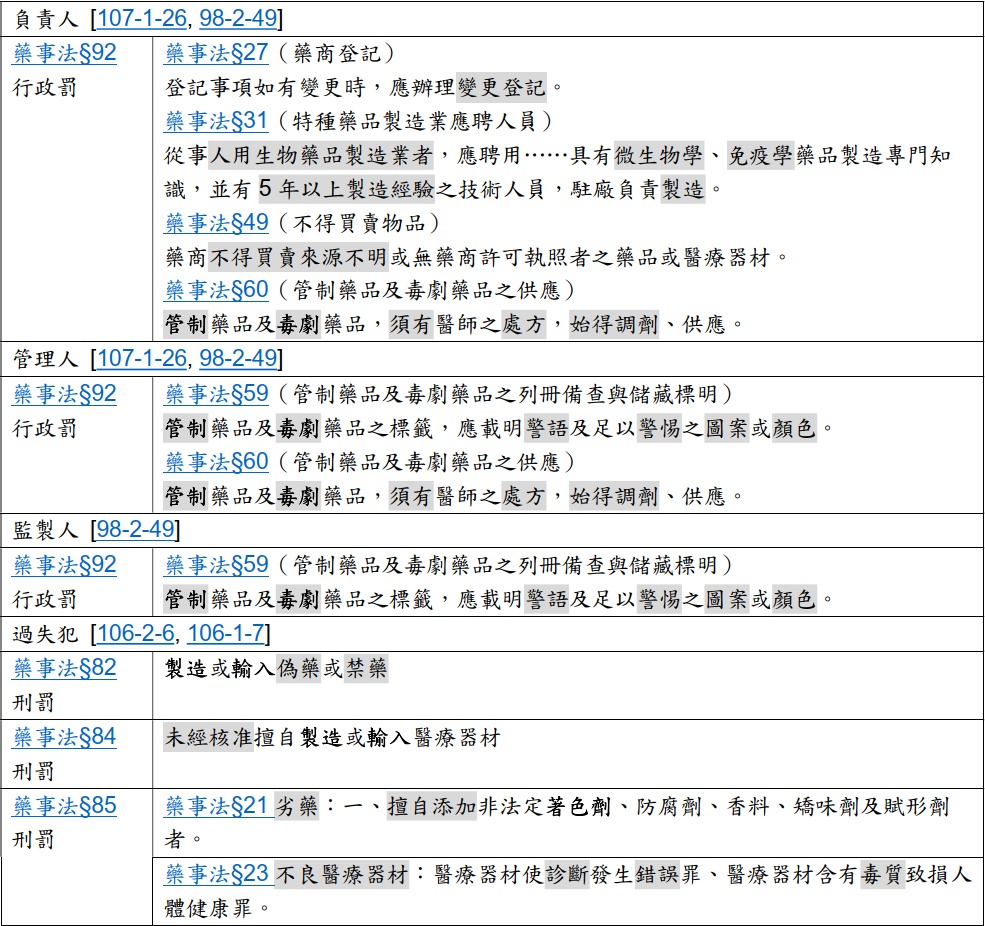This screenshot has height=926, width=985.
Task: Open the 98-2-49 link beside 負責人
Action: coord(238,18)
